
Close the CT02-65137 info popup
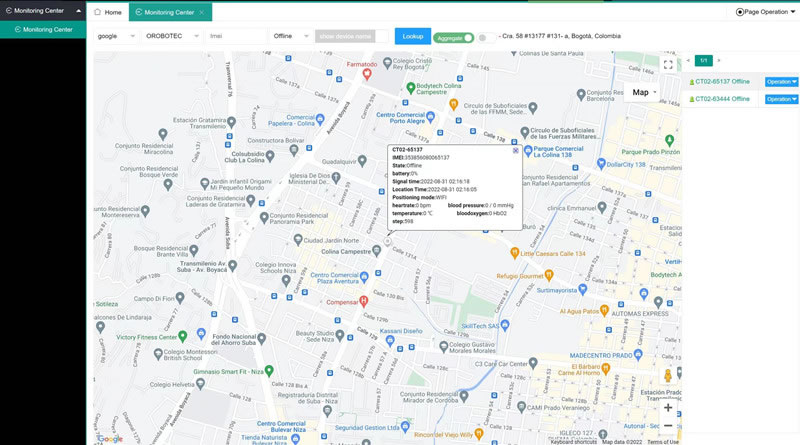click(515, 151)
